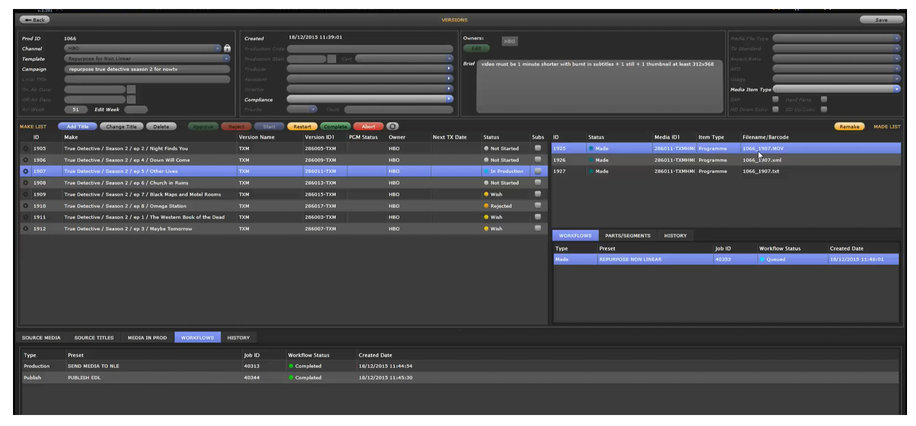Open the Aspect Ratio dropdown
This screenshot has width=916, height=426.
point(837,58)
